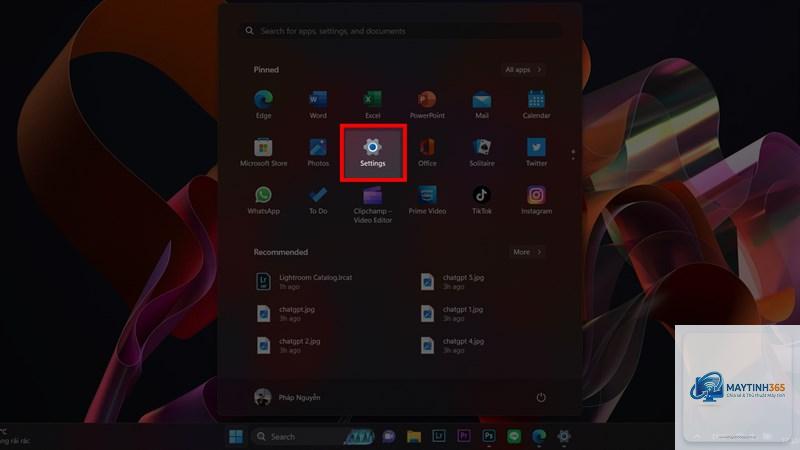The image size is (800, 450).
Task: Open Settings from the pinned apps
Action: coord(373,153)
